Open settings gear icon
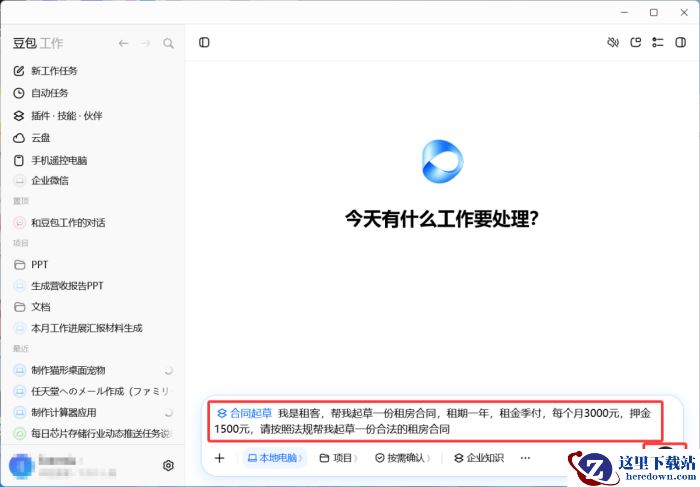The height and width of the screenshot is (487, 700). coord(168,466)
